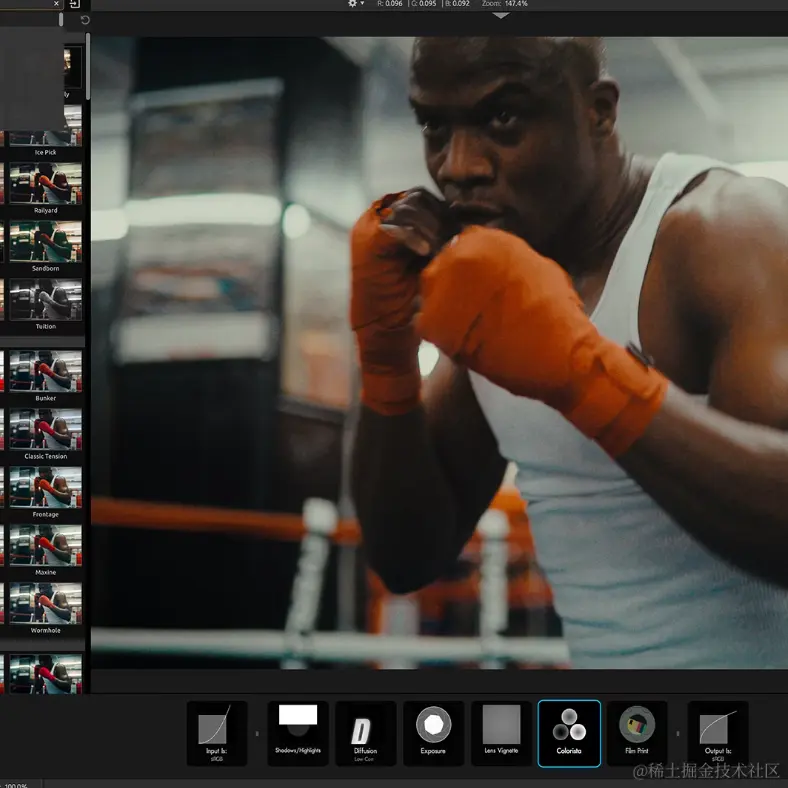Open the dropdown arrow beside the gear
788x788 pixels.
point(362,4)
